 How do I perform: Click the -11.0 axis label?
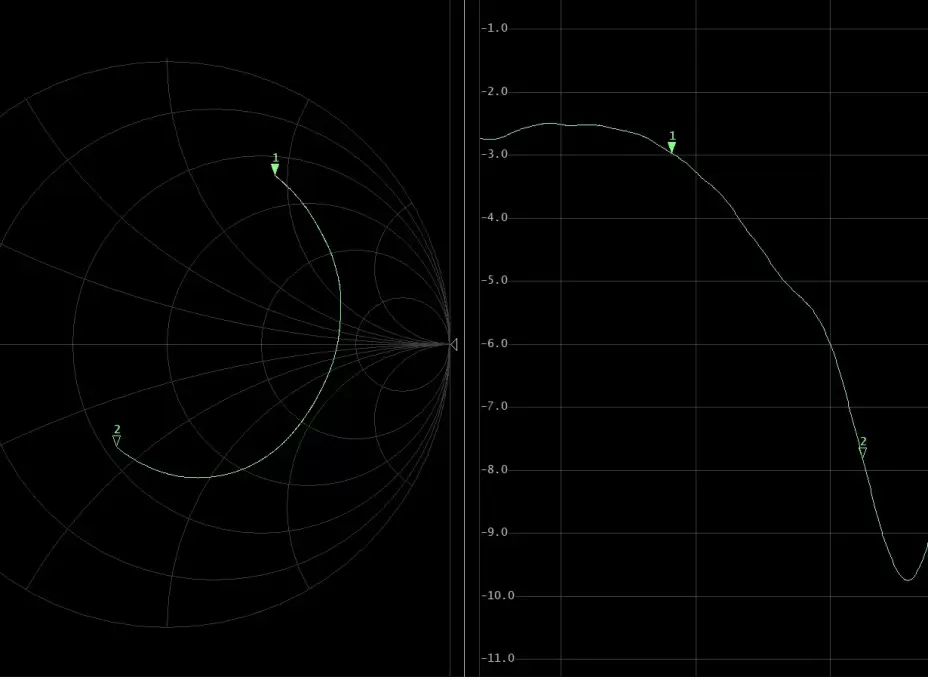tap(498, 659)
